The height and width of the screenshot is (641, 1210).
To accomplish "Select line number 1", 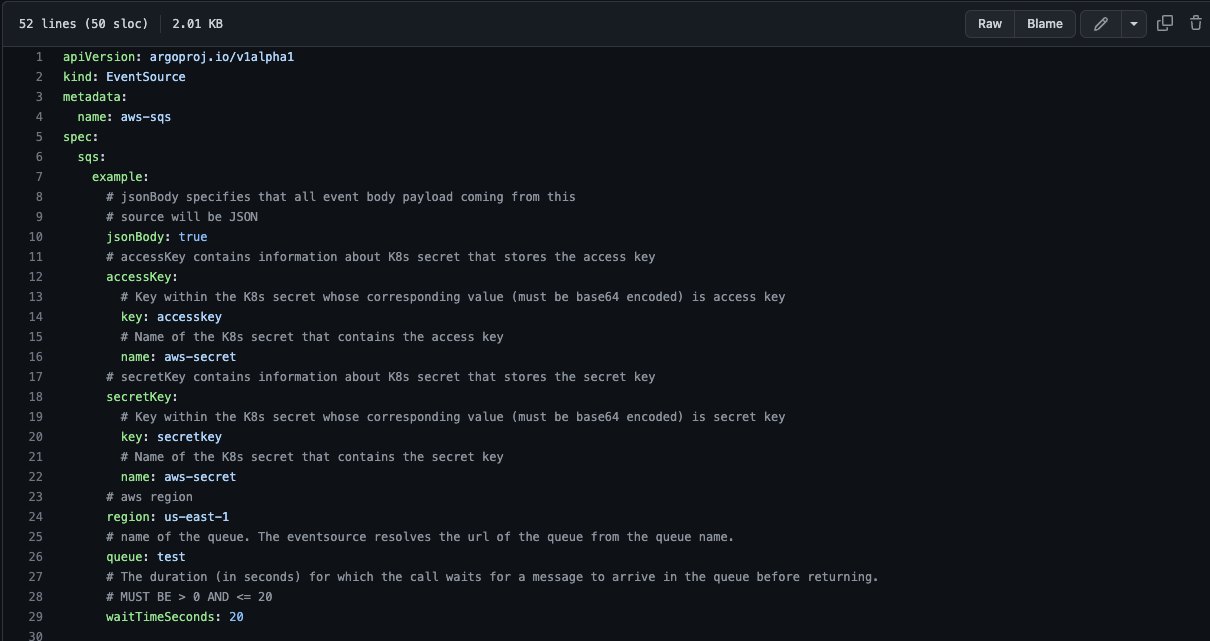I will coord(39,57).
